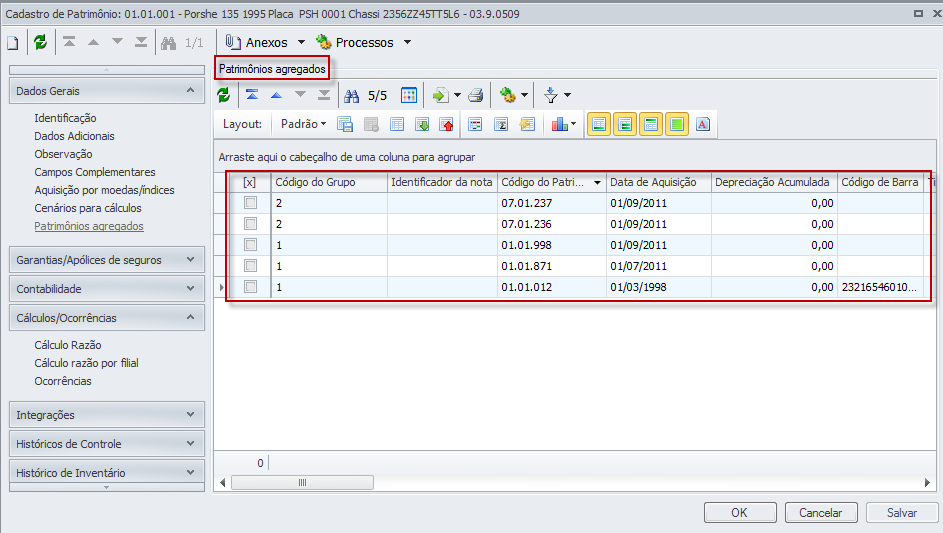The height and width of the screenshot is (533, 943).
Task: Open the export icon's dropdown arrow
Action: pyautogui.click(x=457, y=95)
